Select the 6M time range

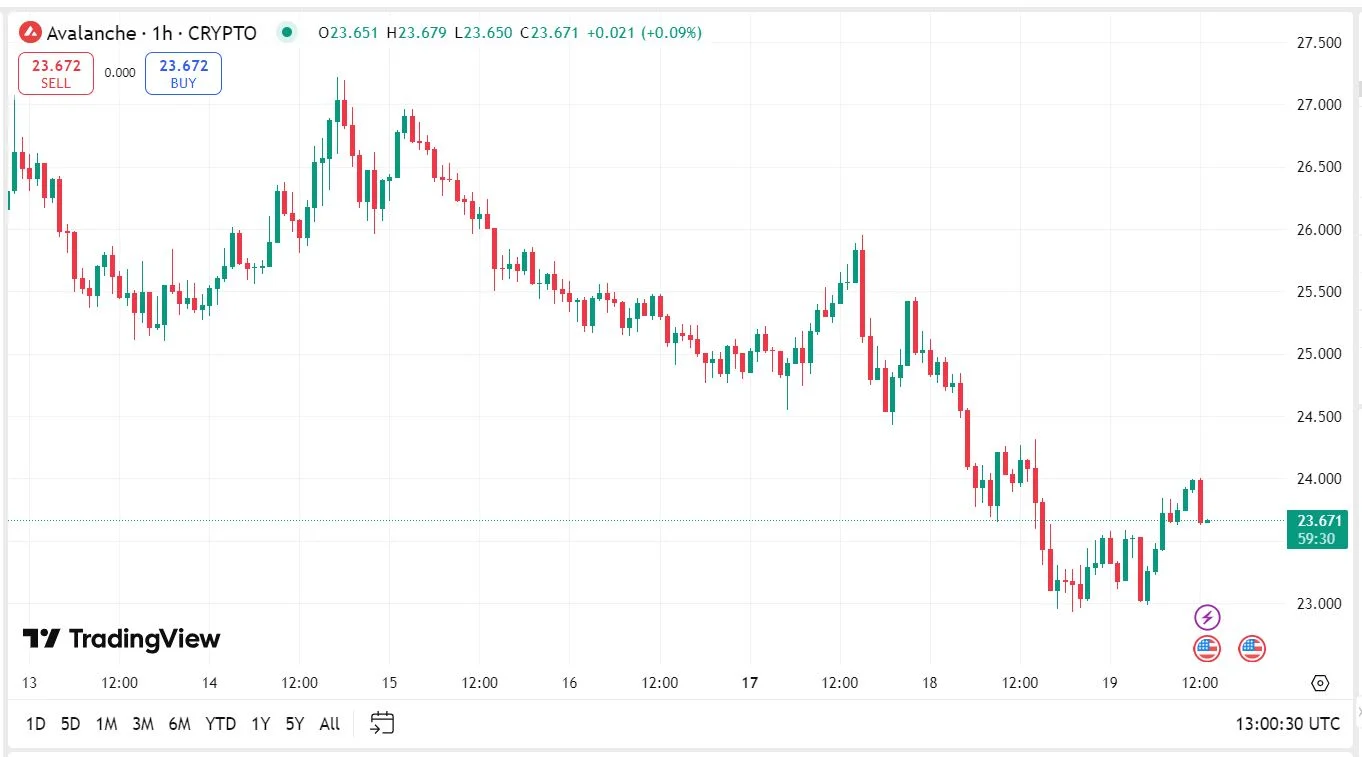coord(179,724)
